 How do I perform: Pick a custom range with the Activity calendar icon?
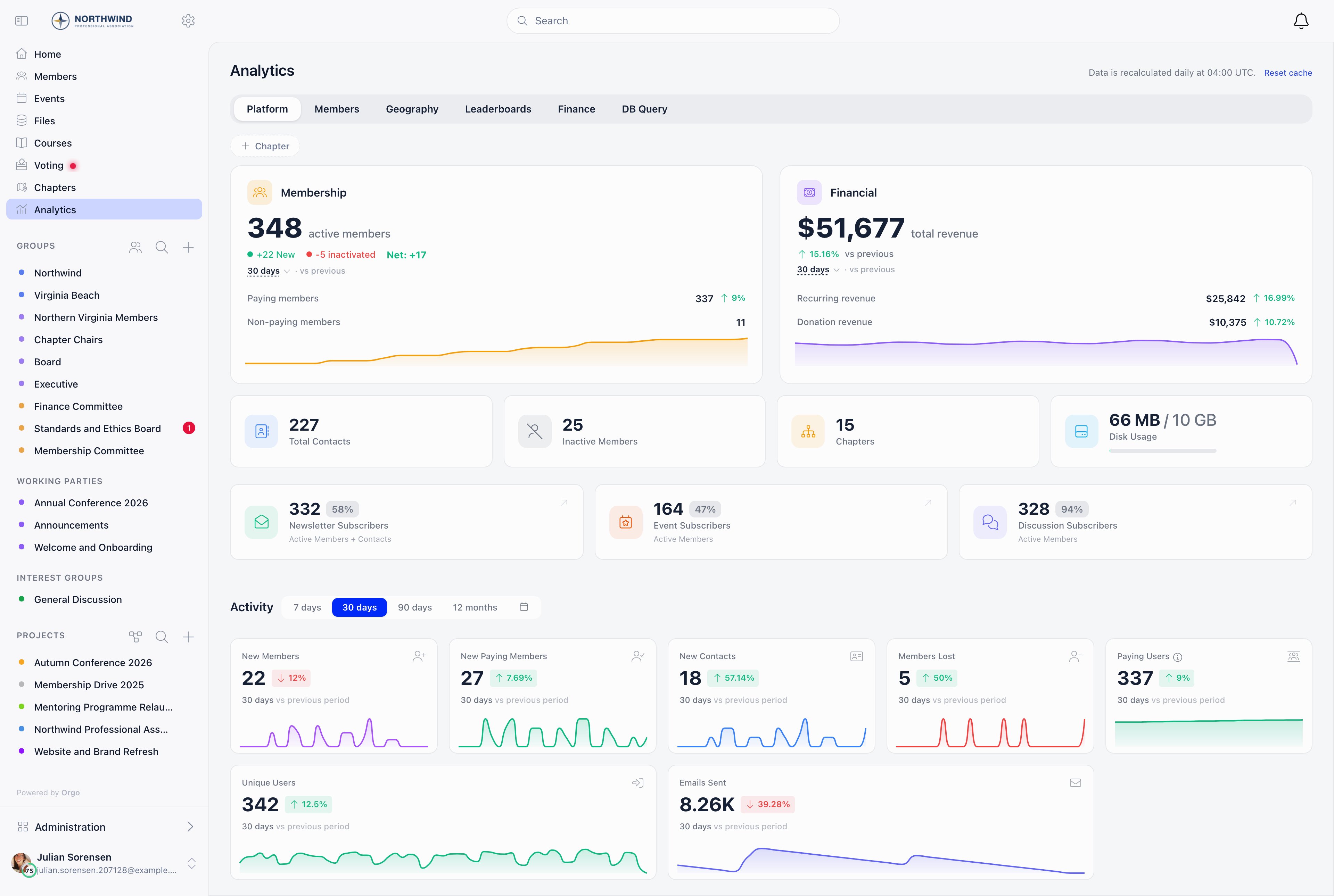click(524, 607)
